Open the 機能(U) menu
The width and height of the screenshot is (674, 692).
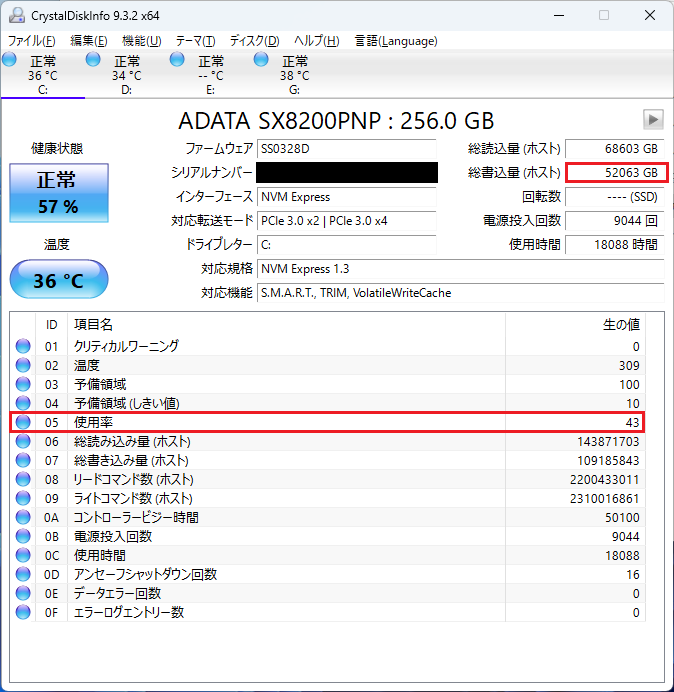coord(141,41)
